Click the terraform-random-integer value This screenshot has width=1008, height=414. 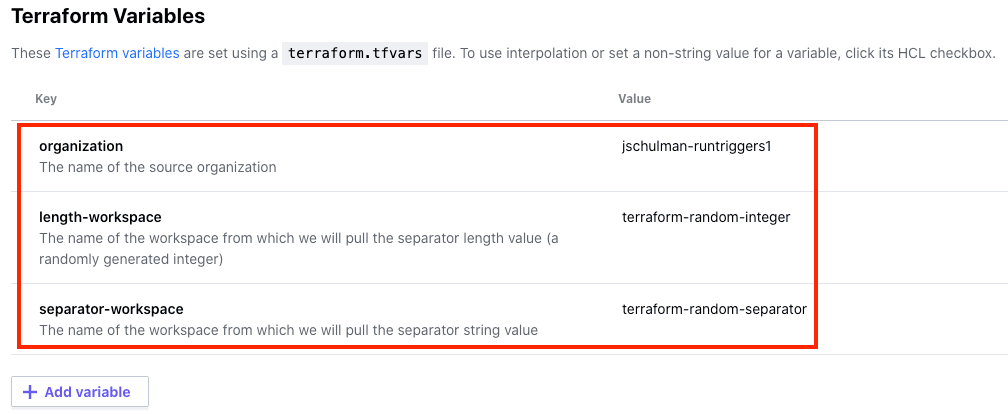click(706, 217)
